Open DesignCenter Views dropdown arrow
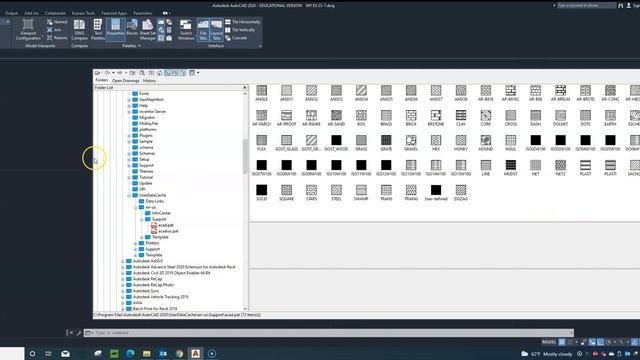This screenshot has height=360, width=640. 198,73
